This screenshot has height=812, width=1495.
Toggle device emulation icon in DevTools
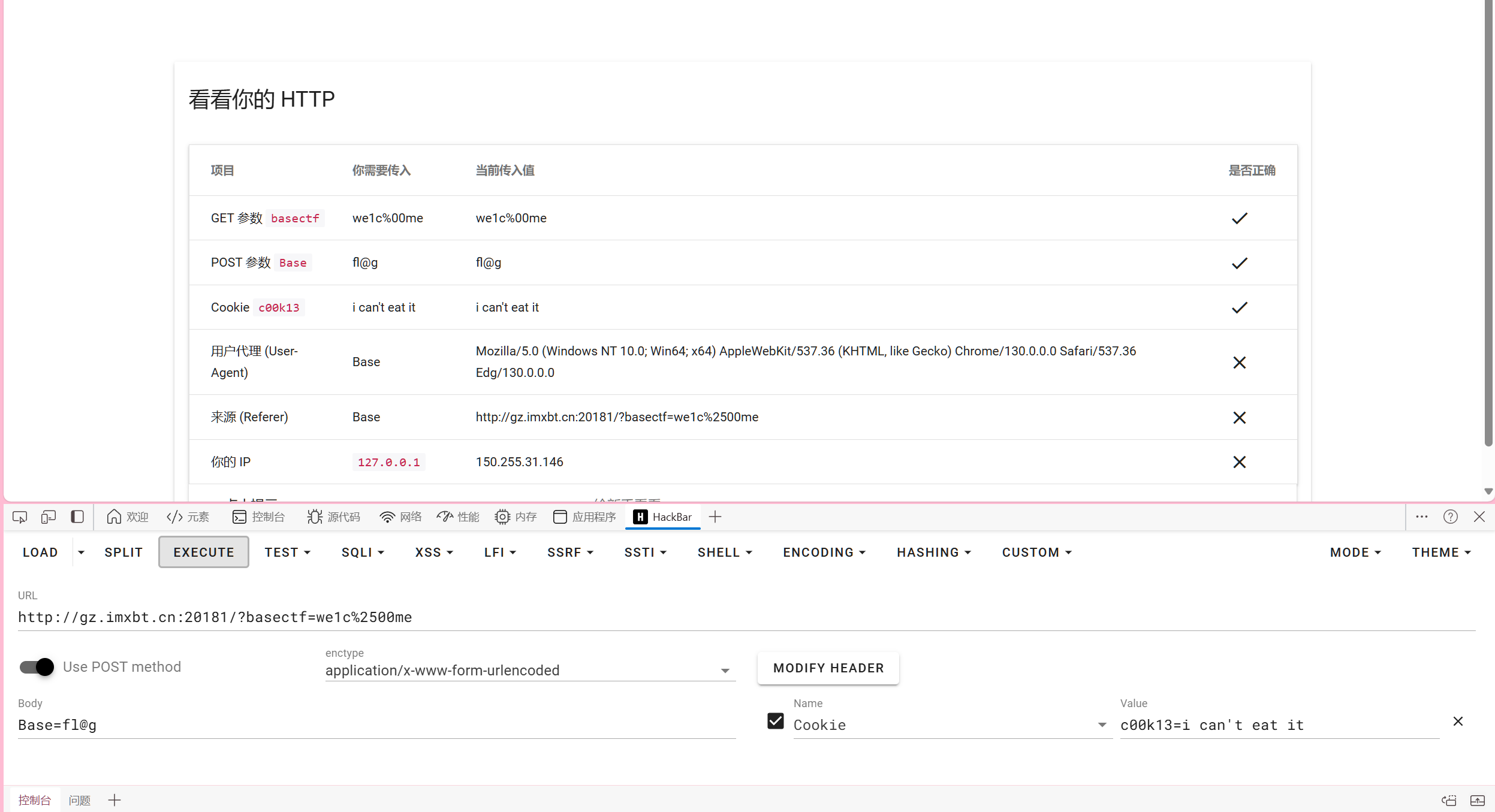pyautogui.click(x=49, y=517)
